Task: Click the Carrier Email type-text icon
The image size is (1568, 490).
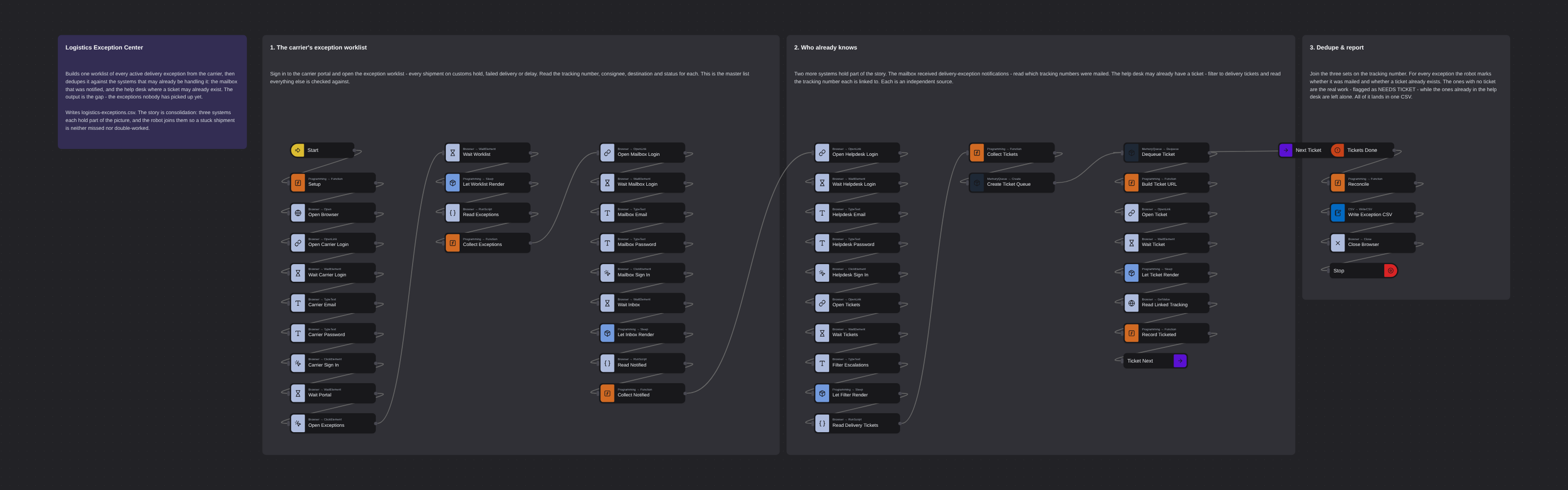Action: click(297, 303)
